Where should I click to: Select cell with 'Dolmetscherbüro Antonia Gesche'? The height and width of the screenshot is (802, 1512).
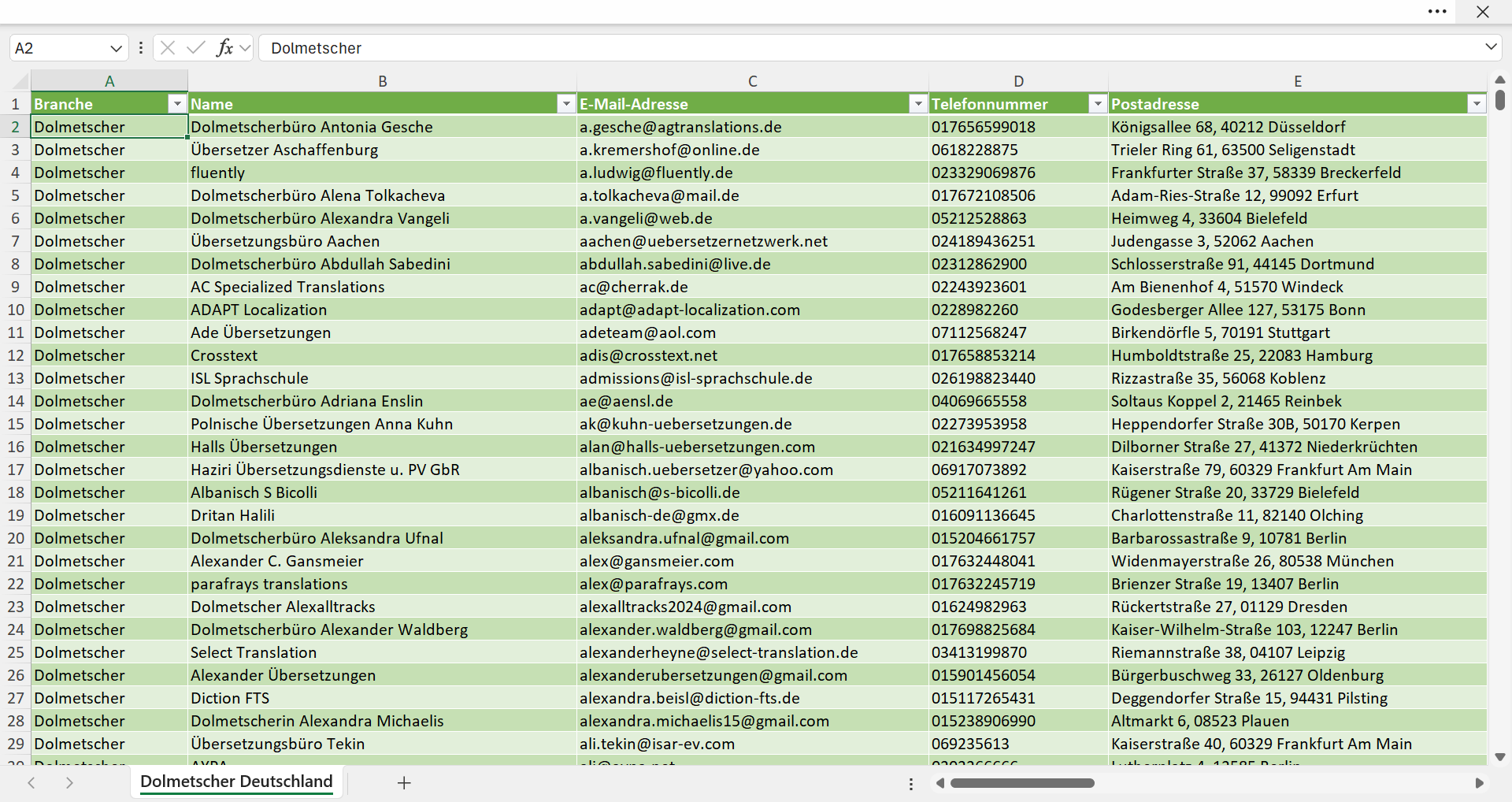click(382, 127)
